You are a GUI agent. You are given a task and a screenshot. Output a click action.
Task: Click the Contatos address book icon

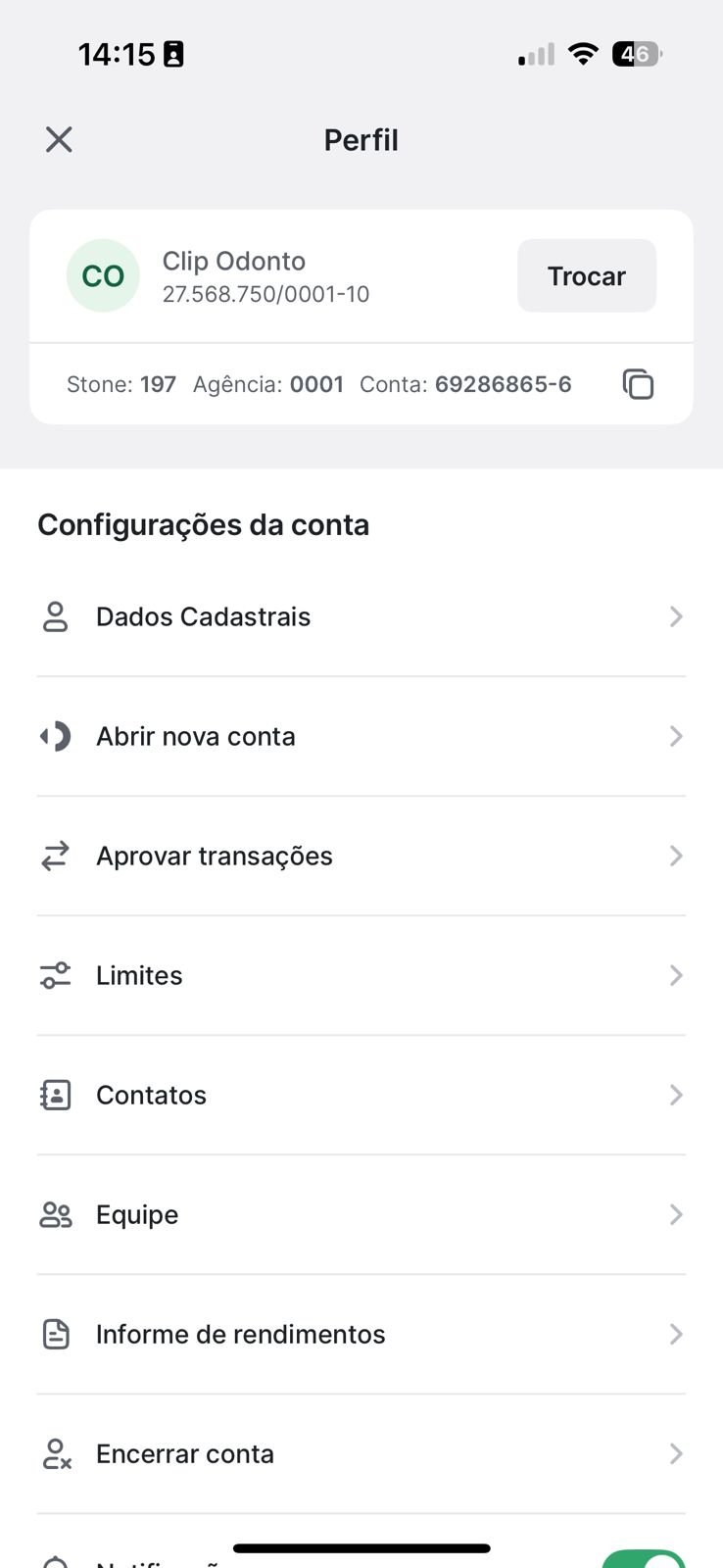[55, 1095]
